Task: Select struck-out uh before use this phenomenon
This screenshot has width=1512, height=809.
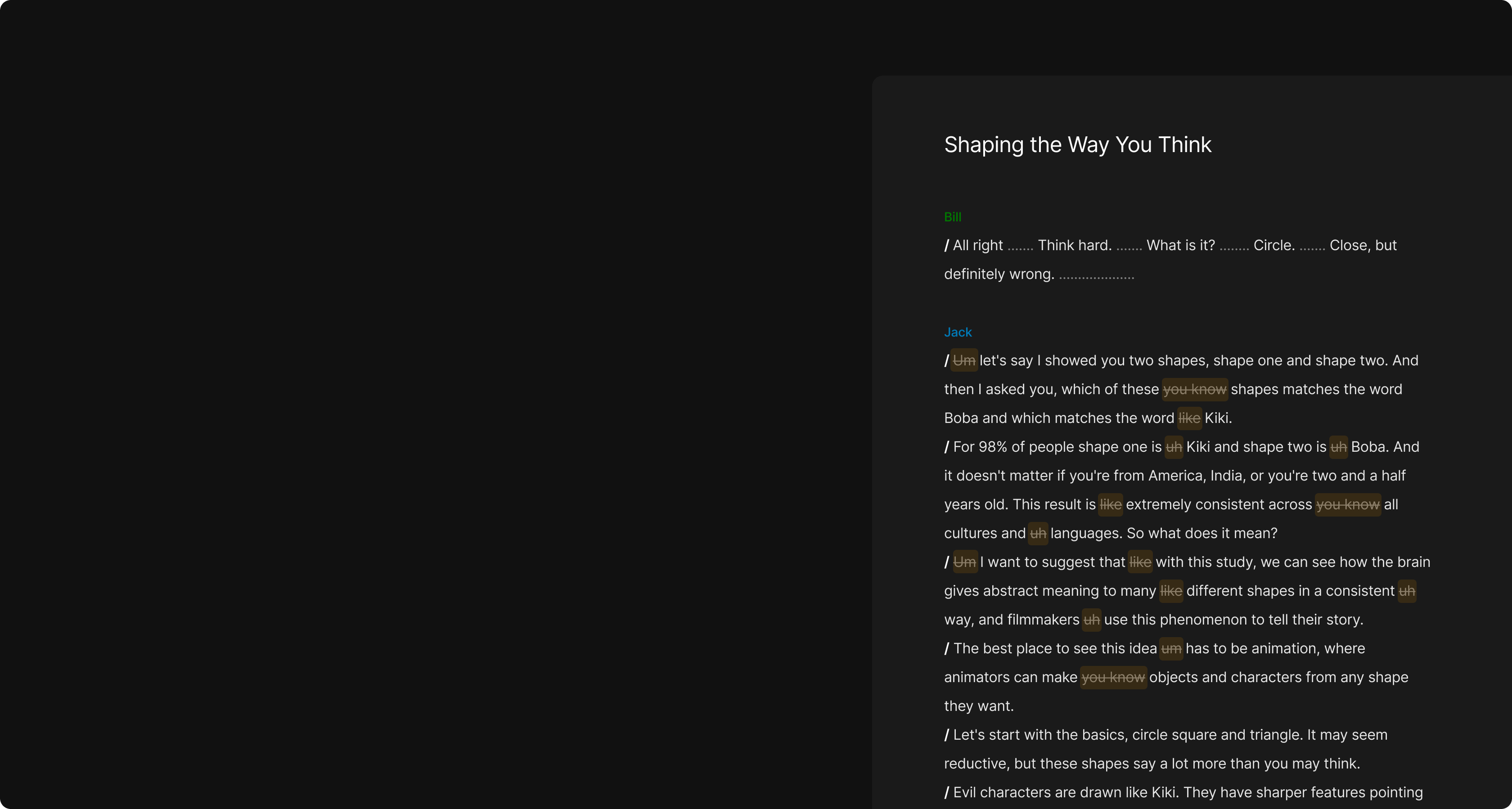Action: 1091,620
